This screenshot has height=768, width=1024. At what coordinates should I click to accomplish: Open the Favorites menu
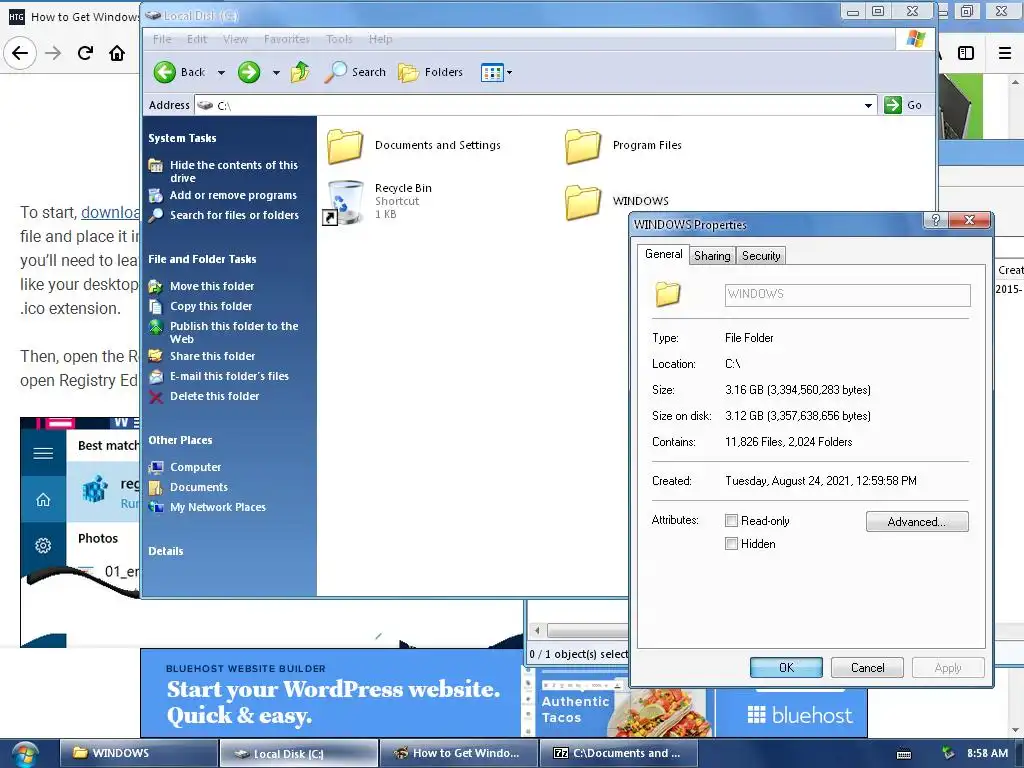287,39
